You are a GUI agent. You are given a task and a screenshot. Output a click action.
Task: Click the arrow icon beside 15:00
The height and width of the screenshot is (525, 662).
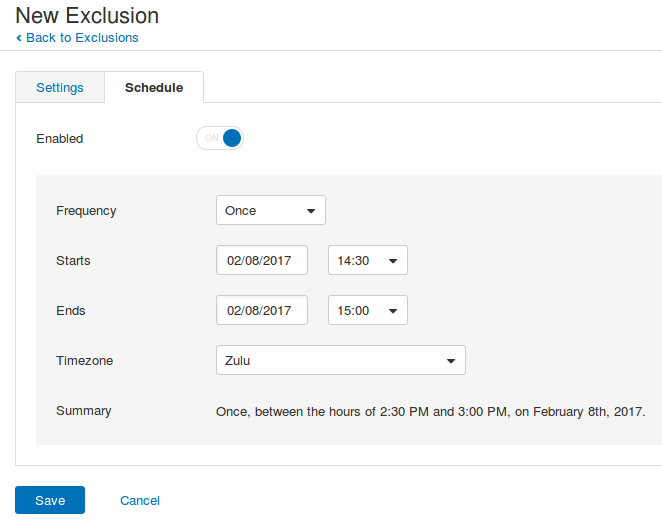393,311
